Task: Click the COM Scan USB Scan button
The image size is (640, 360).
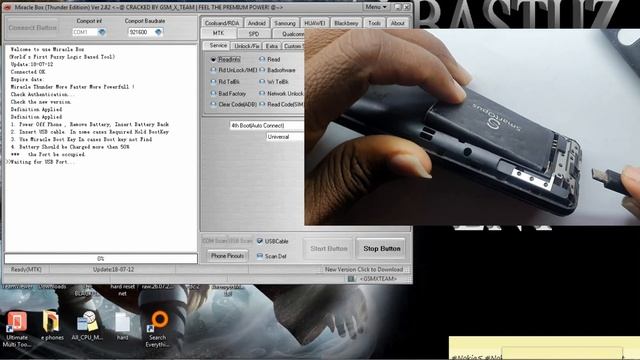Action: tap(227, 241)
